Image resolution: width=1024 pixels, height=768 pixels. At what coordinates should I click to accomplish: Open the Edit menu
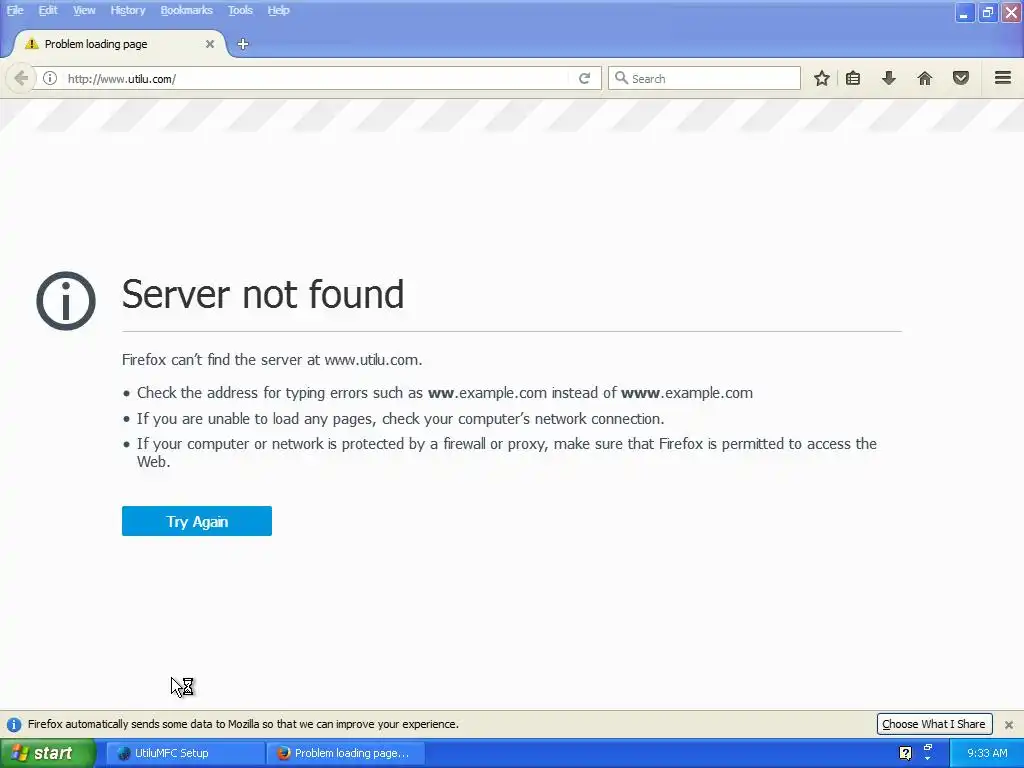pos(48,10)
